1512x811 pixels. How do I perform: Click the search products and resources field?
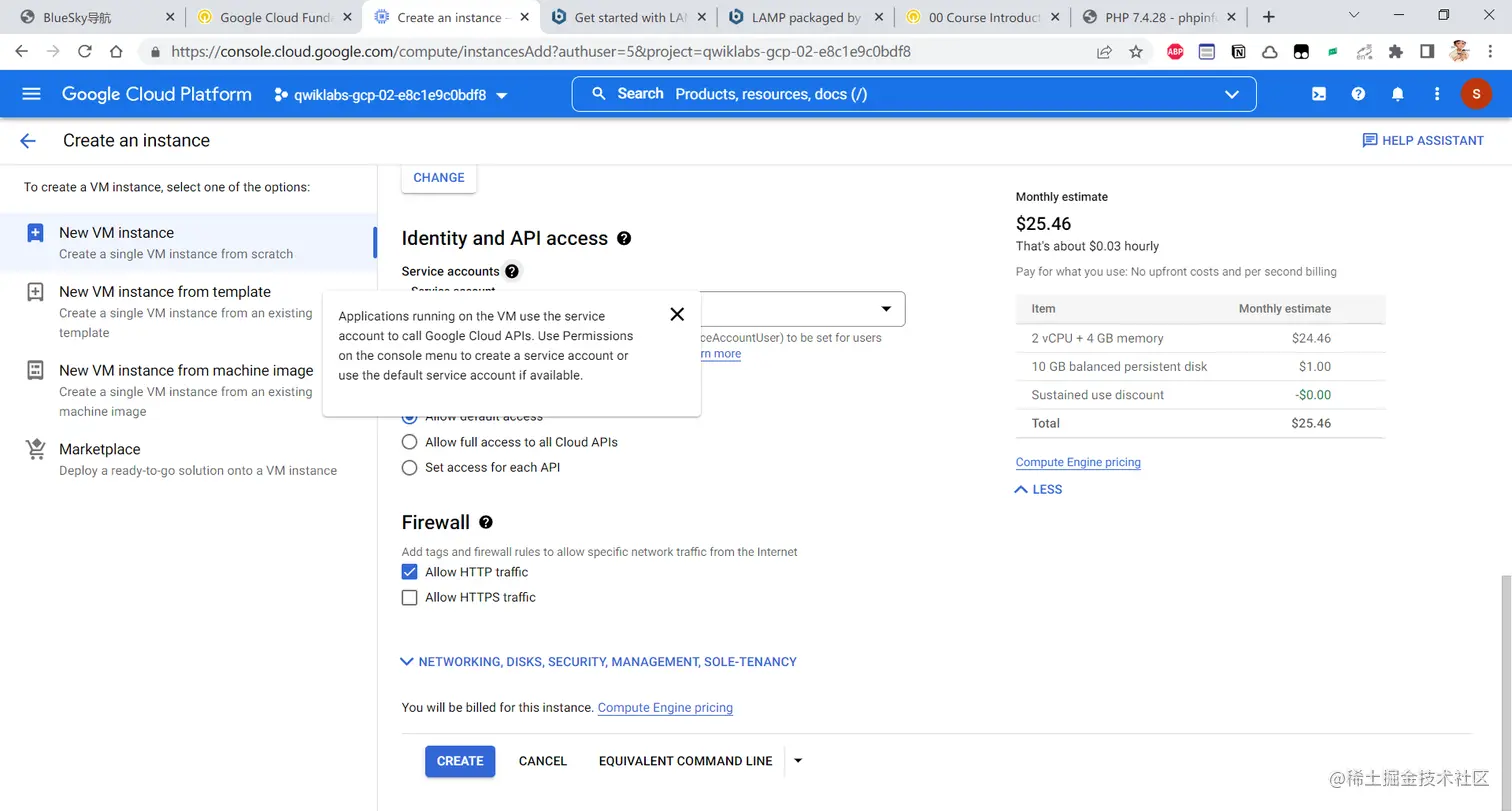pos(914,94)
